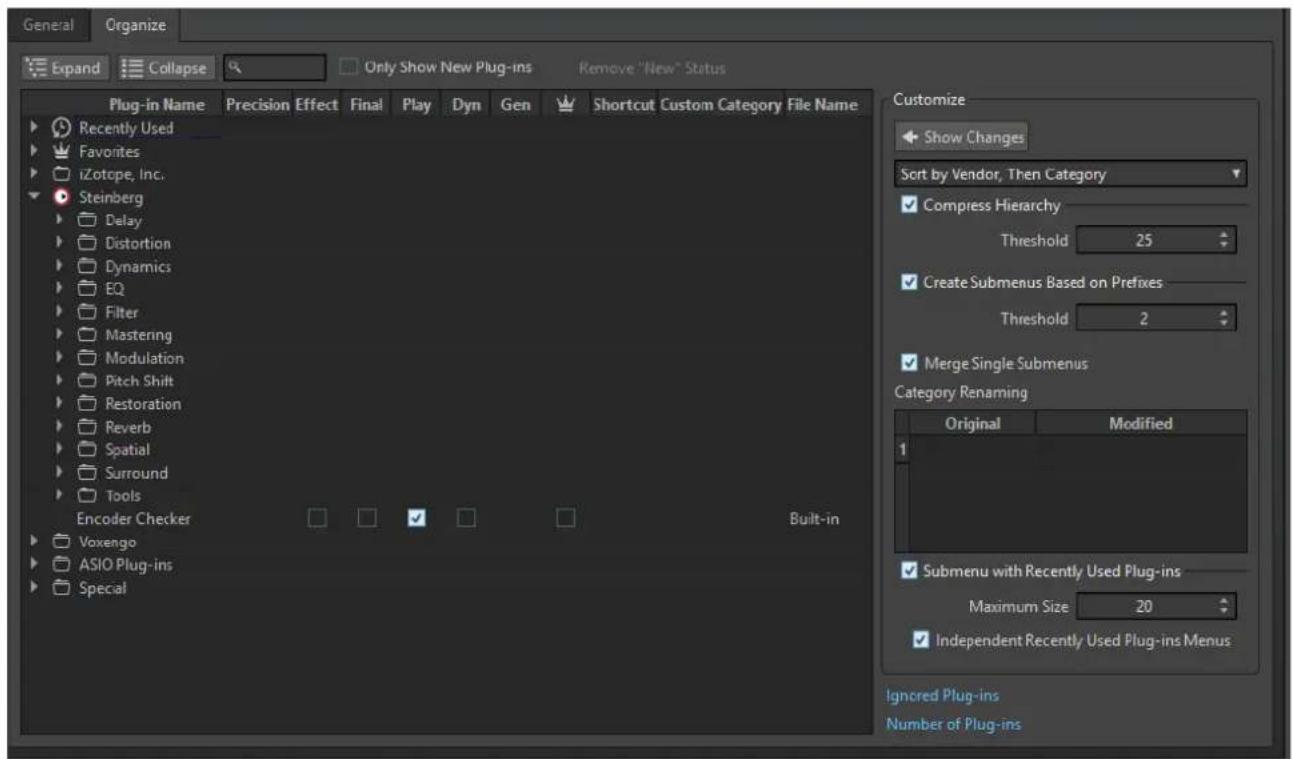Image resolution: width=1293 pixels, height=759 pixels.
Task: Click the iZotope, Inc. folder icon
Action: click(x=61, y=175)
